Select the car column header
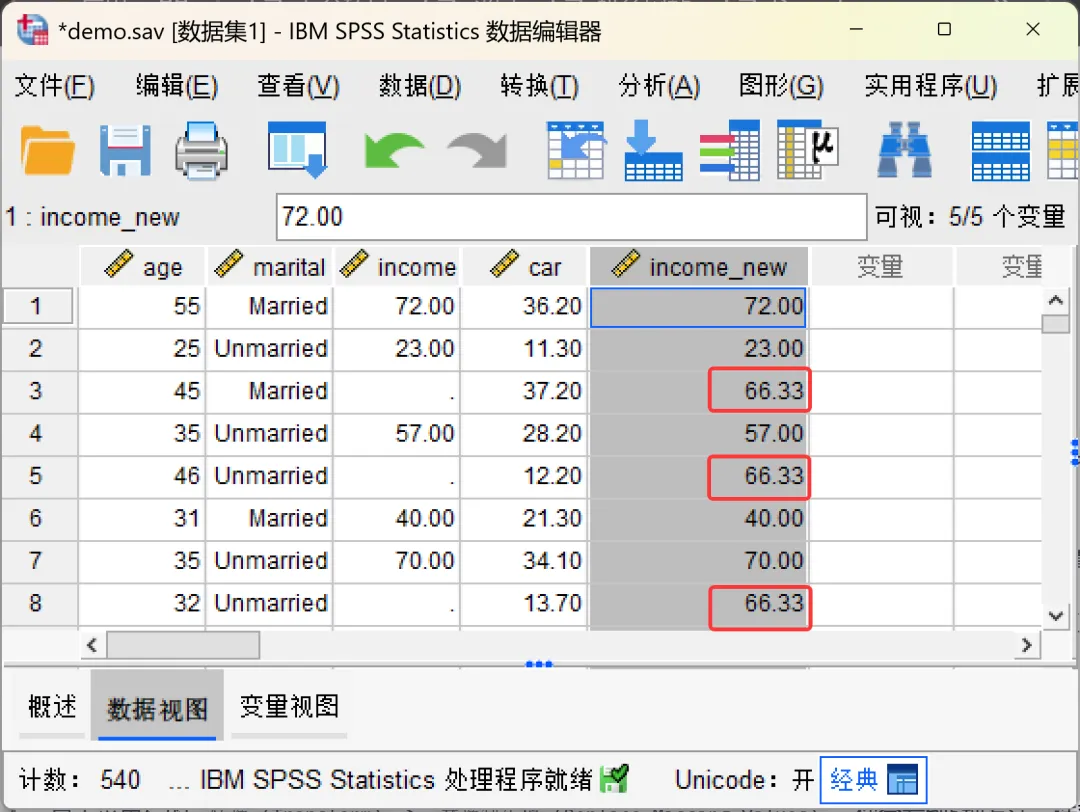This screenshot has height=812, width=1080. [x=524, y=267]
